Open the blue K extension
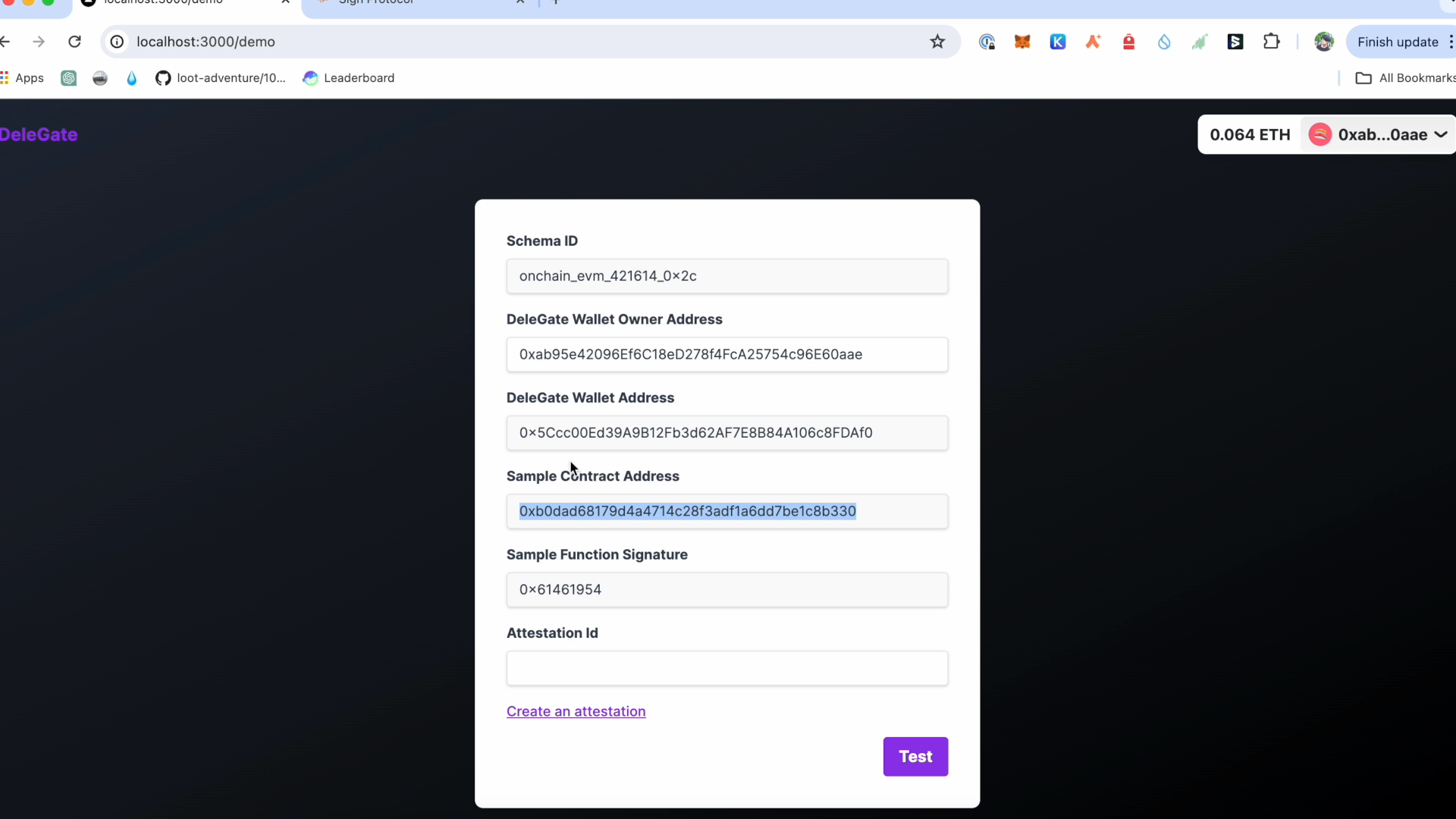The image size is (1456, 819). [x=1058, y=42]
